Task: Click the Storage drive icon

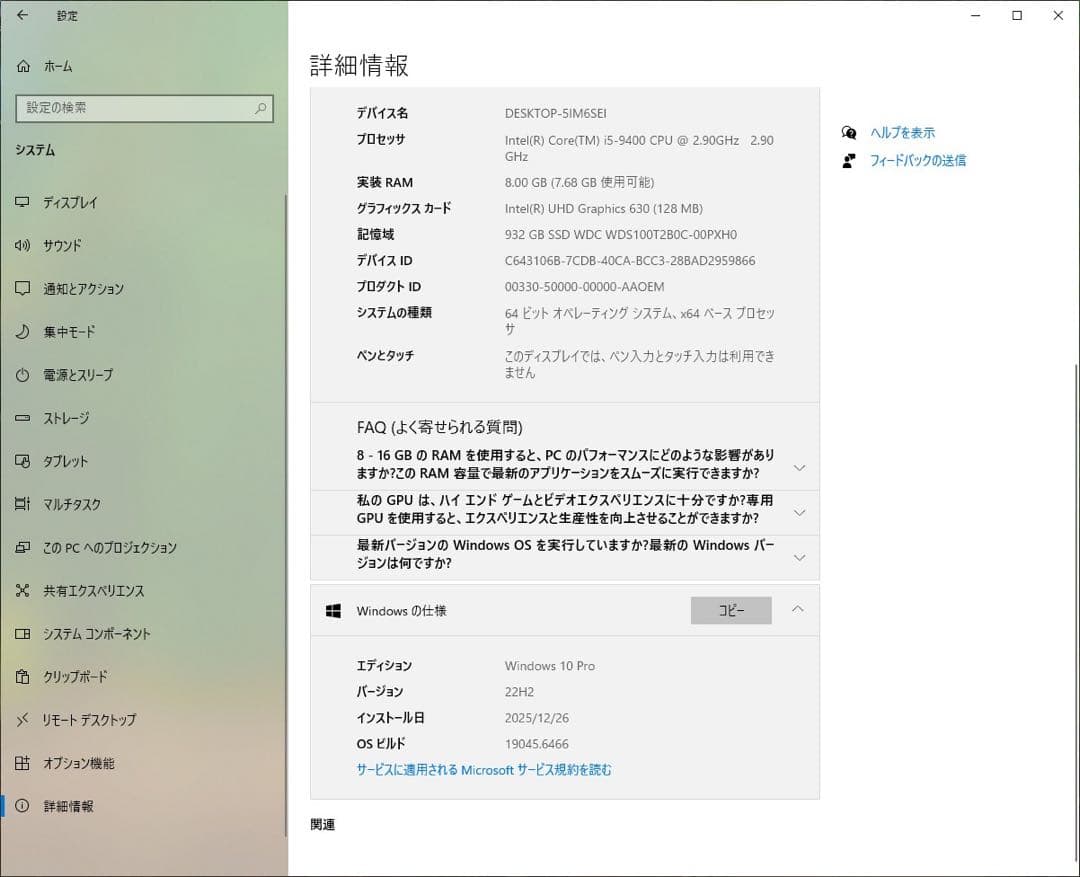Action: click(22, 418)
